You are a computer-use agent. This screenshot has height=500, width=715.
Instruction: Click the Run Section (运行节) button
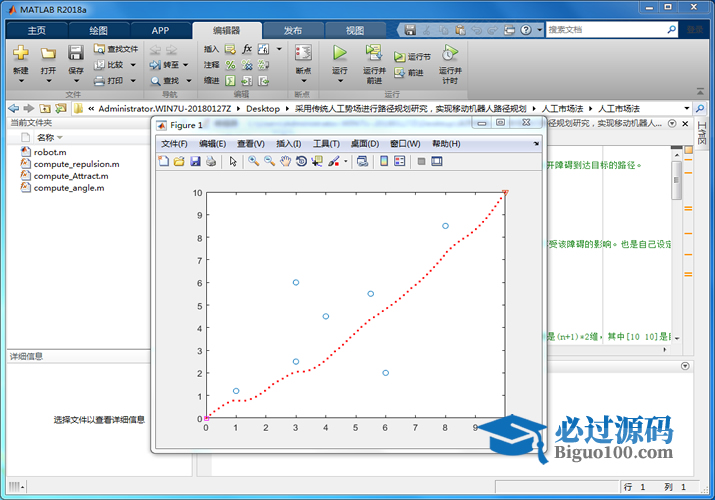point(412,57)
